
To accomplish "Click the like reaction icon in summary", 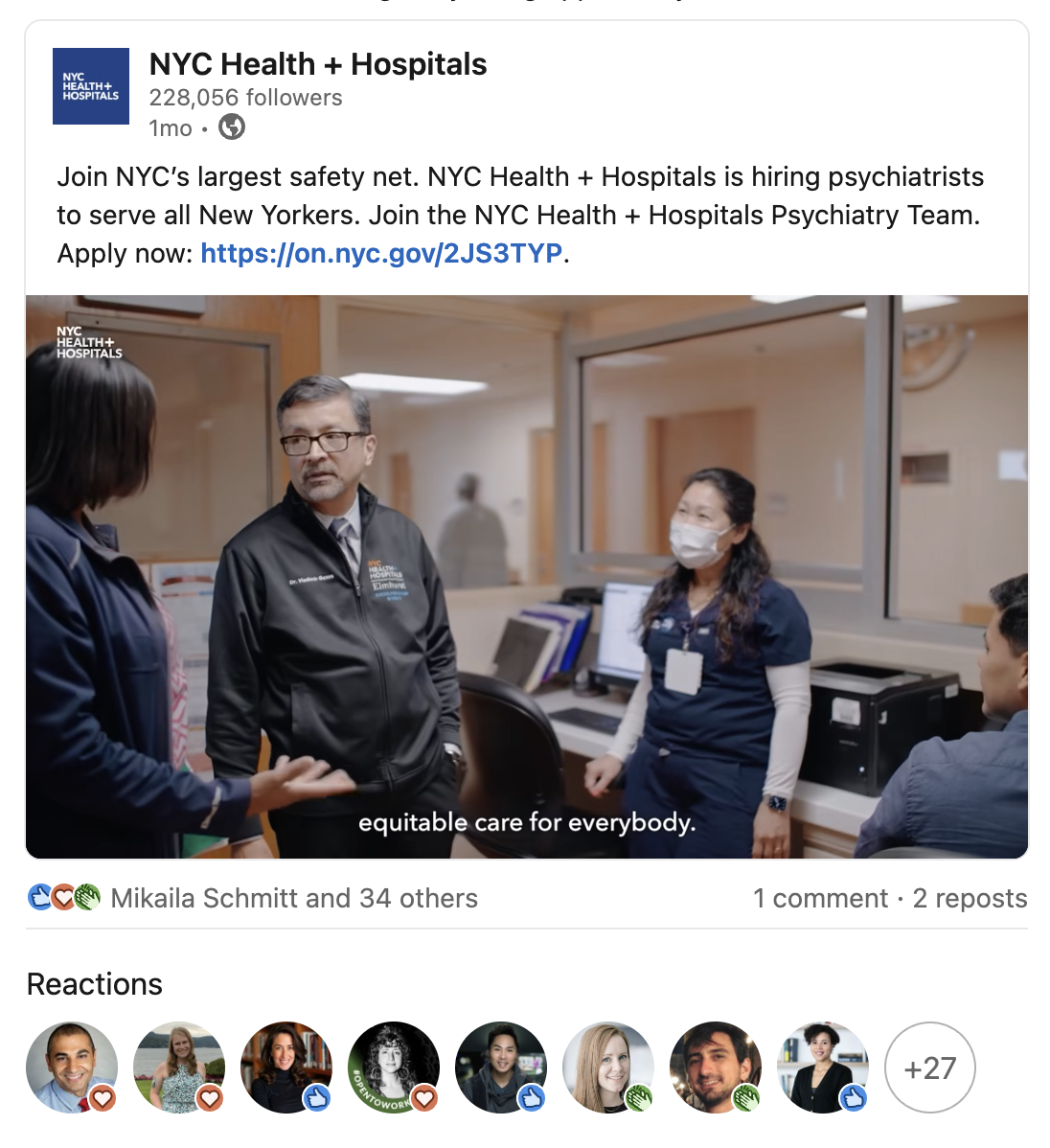I will (39, 898).
